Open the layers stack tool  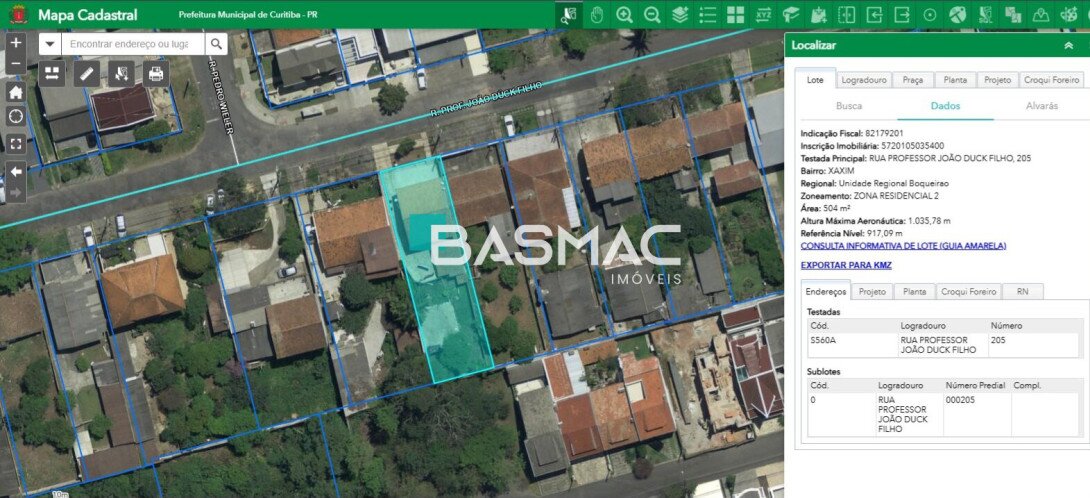[x=680, y=15]
